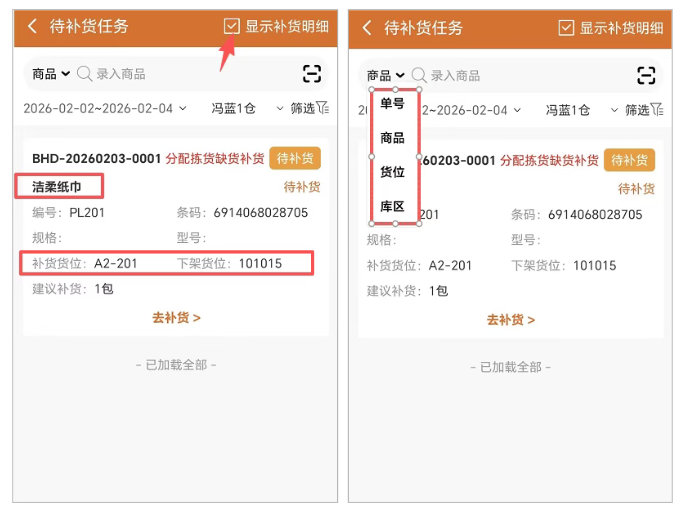Open 冯蓝1仓 warehouse selector on left screen
The width and height of the screenshot is (693, 514).
(233, 109)
